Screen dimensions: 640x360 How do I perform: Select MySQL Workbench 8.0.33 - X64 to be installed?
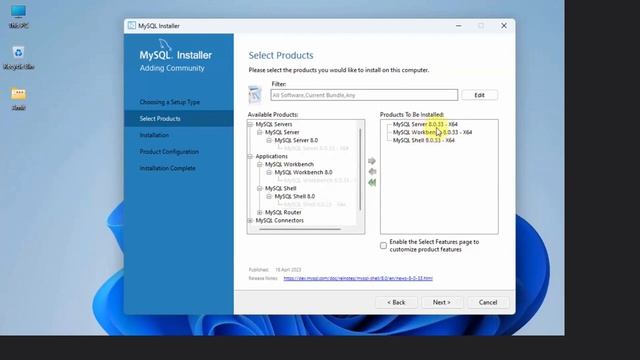coord(432,132)
